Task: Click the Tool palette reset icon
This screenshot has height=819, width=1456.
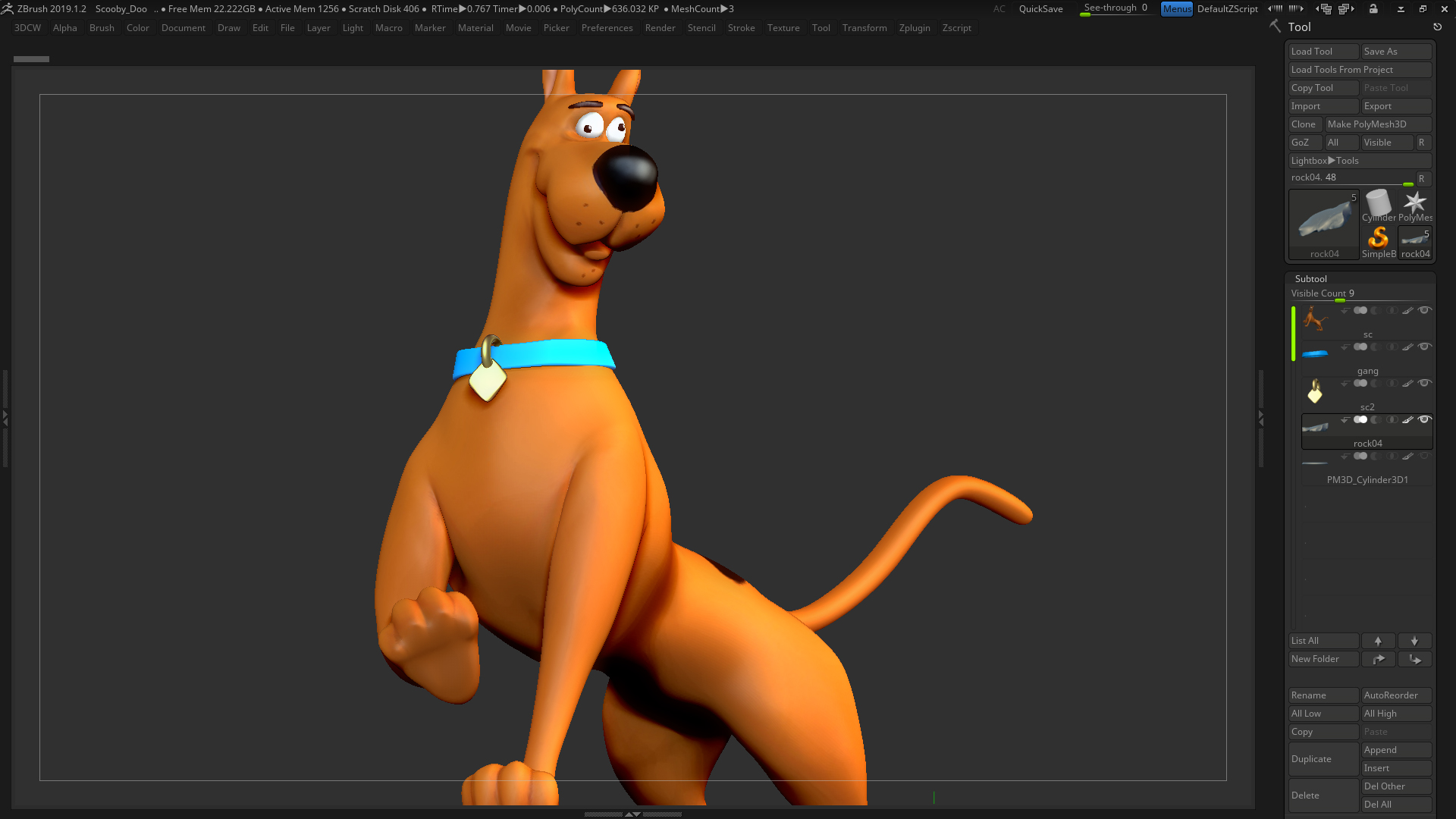Action: click(1437, 27)
